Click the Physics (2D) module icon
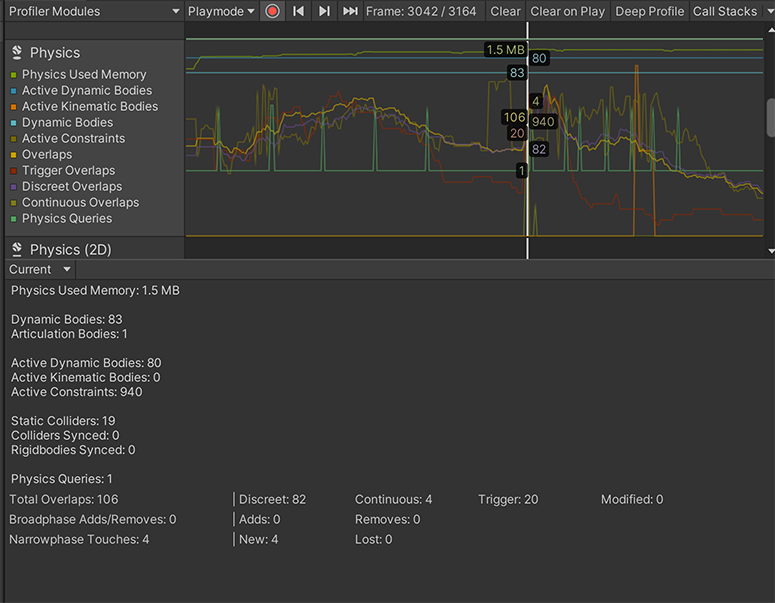Viewport: 775px width, 603px height. (x=17, y=249)
